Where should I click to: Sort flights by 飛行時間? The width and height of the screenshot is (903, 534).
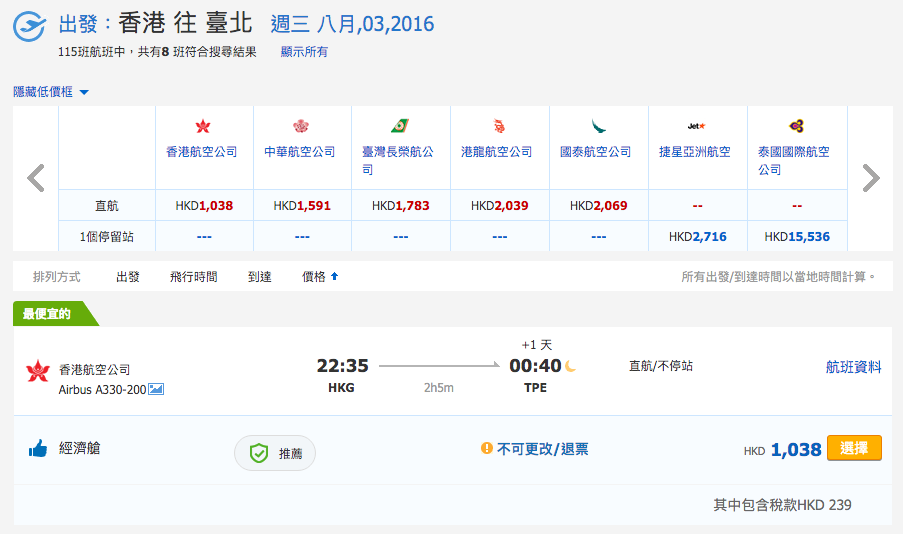(x=194, y=277)
